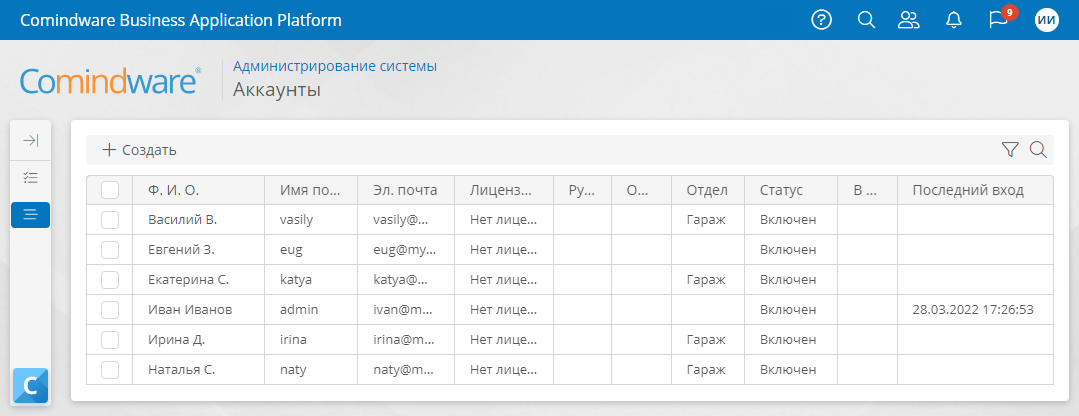
Task: Click the global search magnifier in top bar
Action: (x=866, y=20)
